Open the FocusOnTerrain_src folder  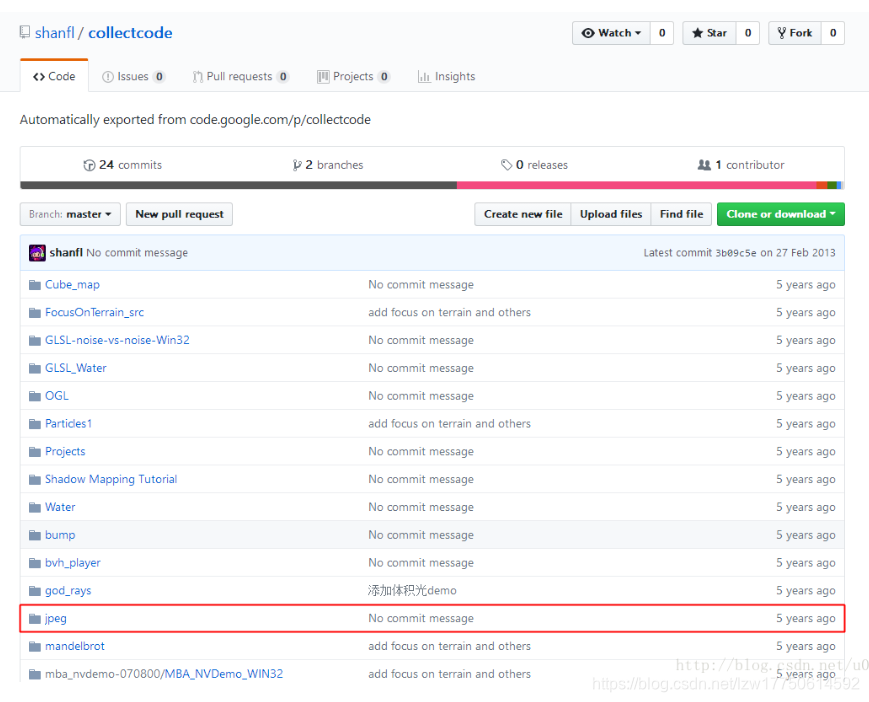(x=94, y=312)
